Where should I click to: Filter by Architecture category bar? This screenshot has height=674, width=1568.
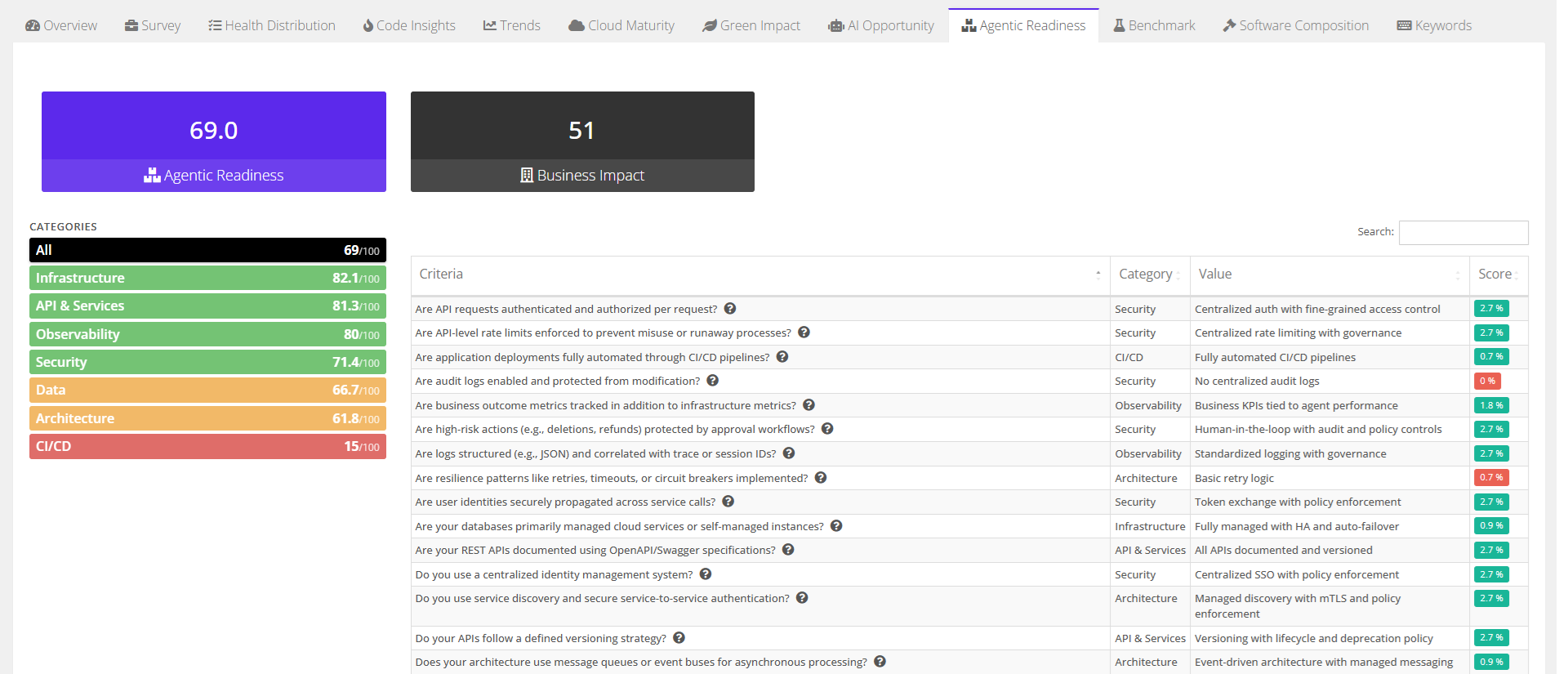(x=207, y=418)
